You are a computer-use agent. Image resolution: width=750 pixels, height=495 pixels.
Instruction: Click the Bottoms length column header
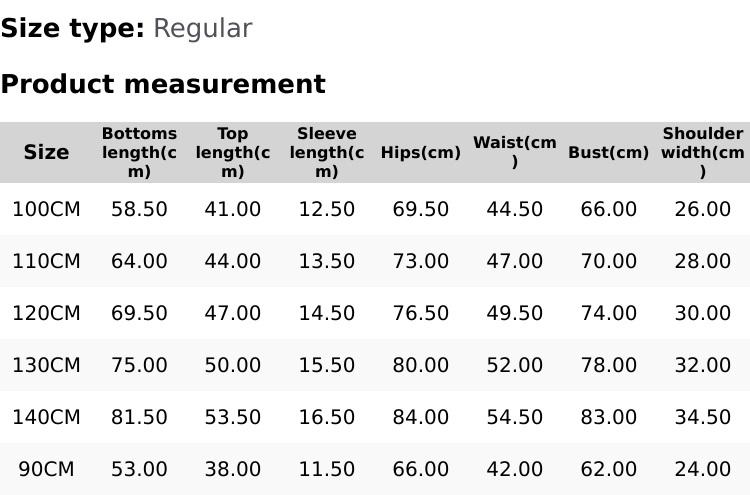139,152
